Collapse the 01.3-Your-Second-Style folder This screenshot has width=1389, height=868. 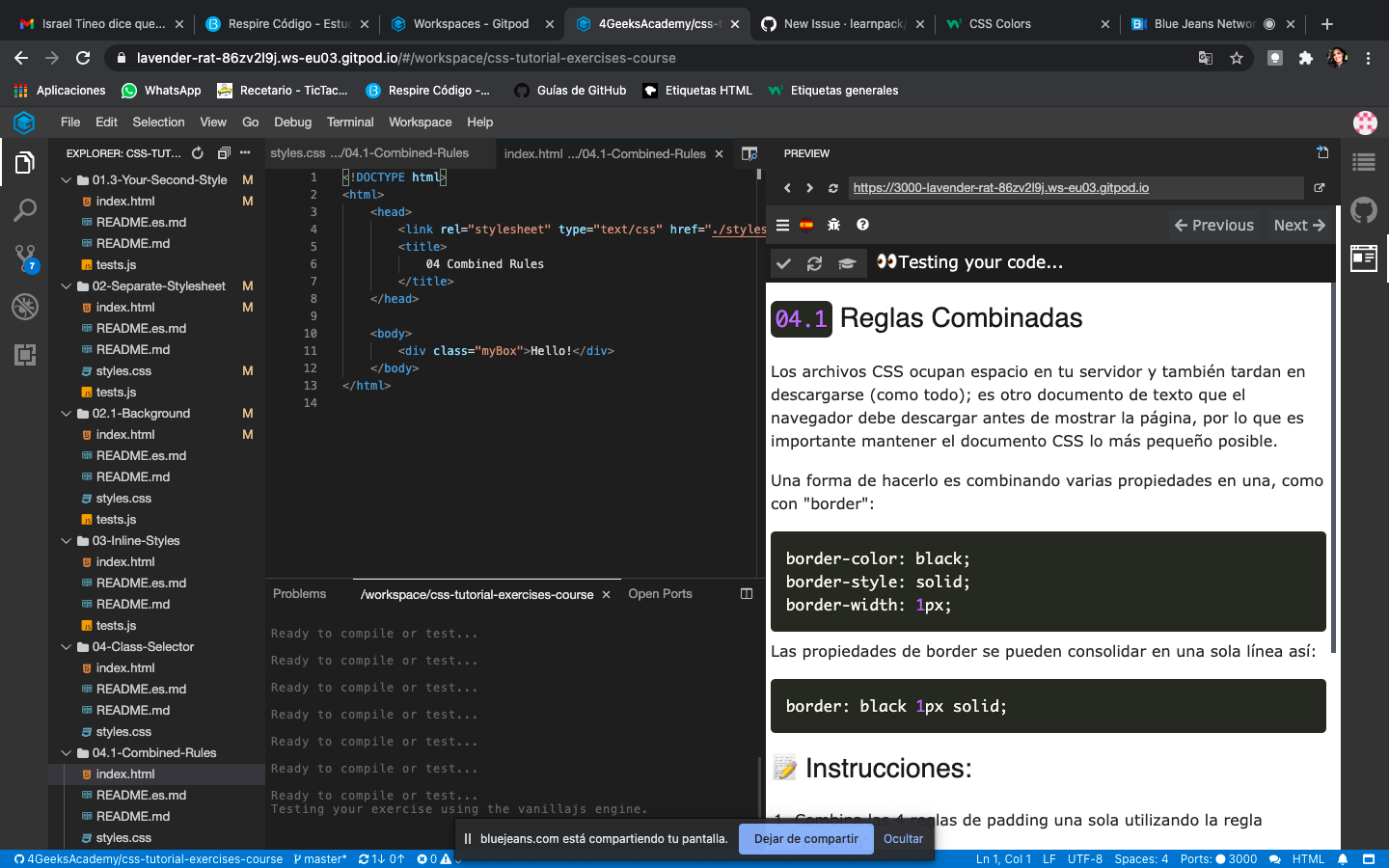click(x=67, y=179)
